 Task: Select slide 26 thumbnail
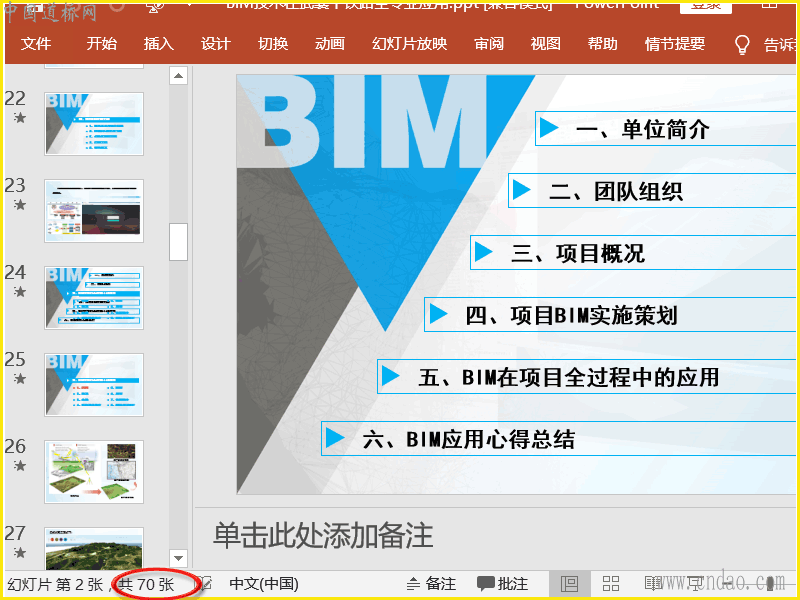pyautogui.click(x=94, y=472)
